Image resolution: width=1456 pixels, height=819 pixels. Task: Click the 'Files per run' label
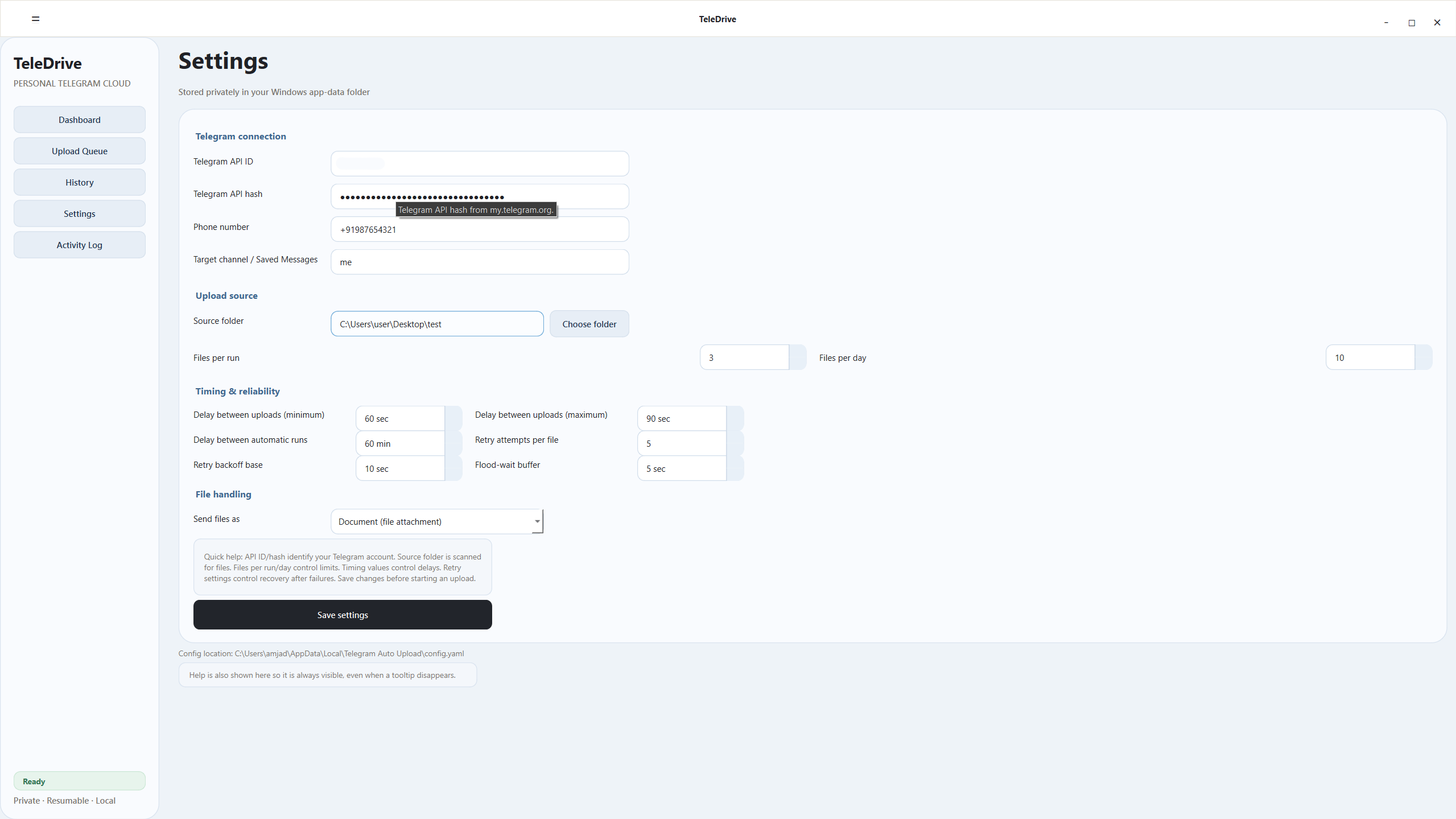coord(216,358)
